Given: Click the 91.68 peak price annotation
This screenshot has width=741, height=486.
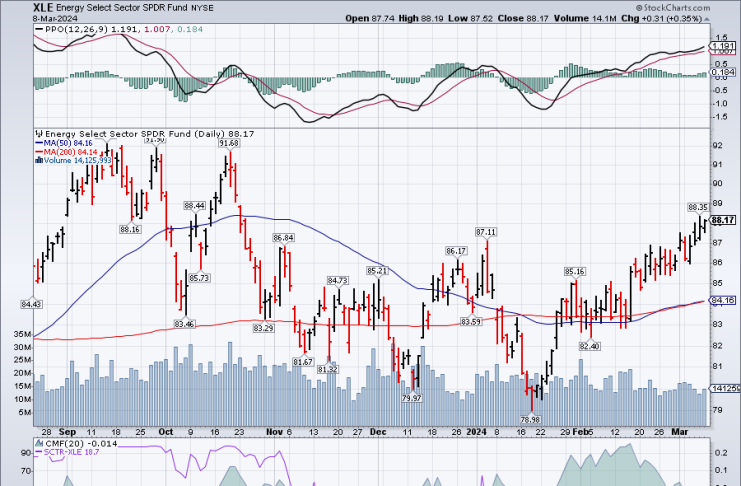Looking at the screenshot, I should tap(229, 144).
